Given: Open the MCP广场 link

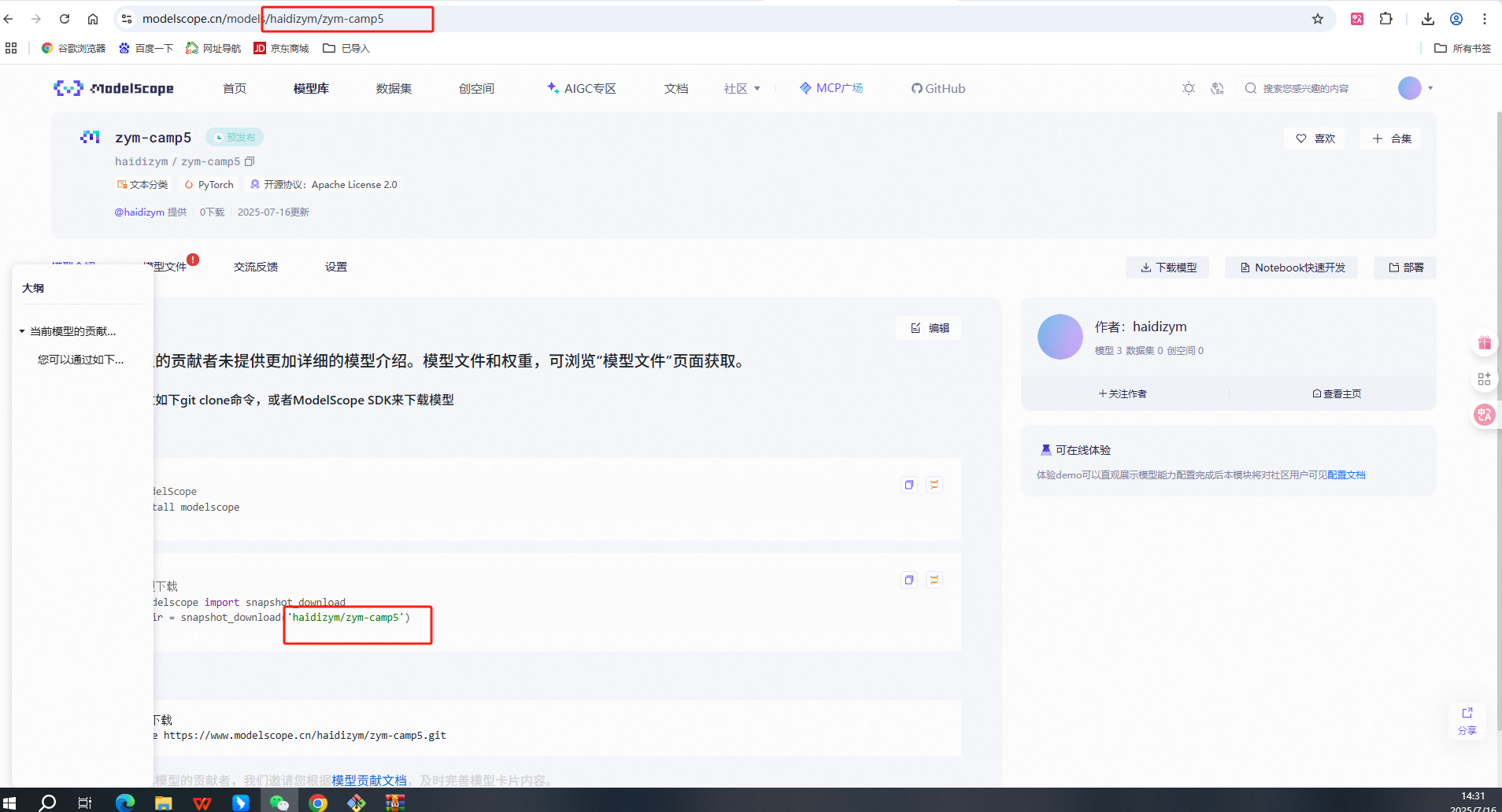Looking at the screenshot, I should (x=831, y=88).
